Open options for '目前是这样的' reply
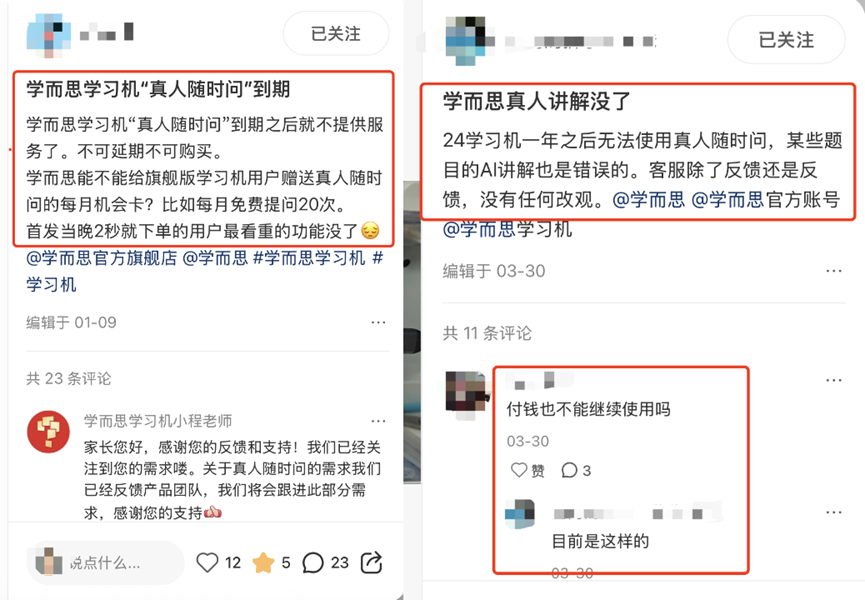This screenshot has width=865, height=600. point(834,512)
